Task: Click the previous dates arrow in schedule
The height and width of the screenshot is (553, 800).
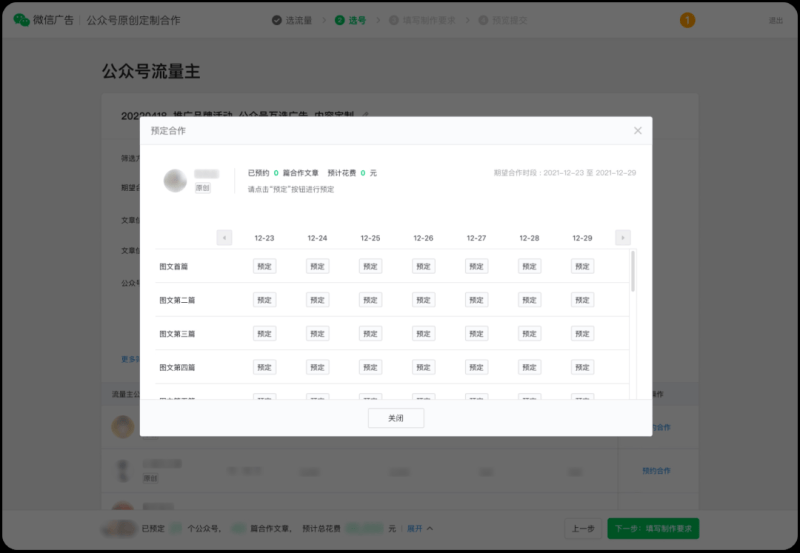Action: pos(224,238)
